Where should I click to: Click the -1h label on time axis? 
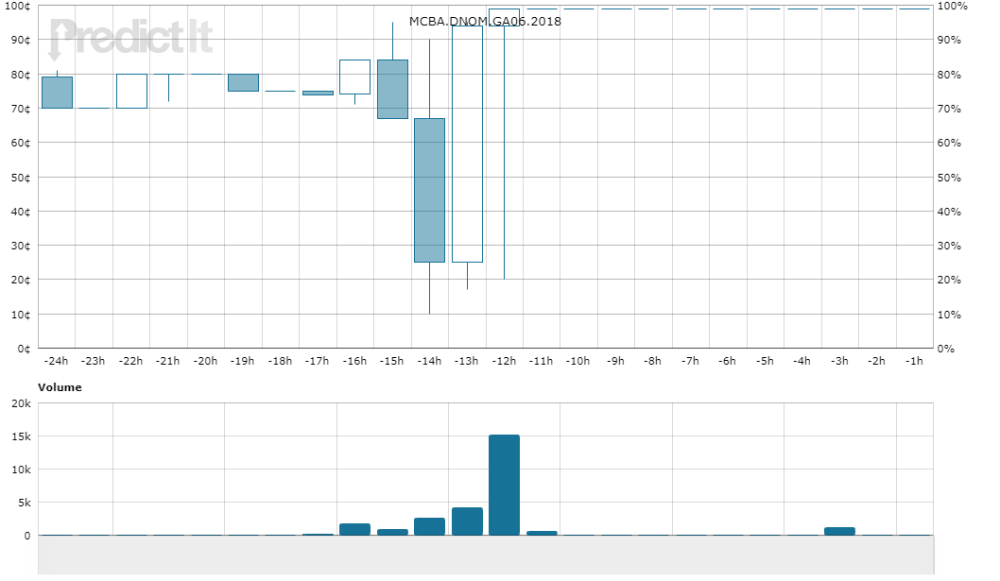tap(914, 361)
